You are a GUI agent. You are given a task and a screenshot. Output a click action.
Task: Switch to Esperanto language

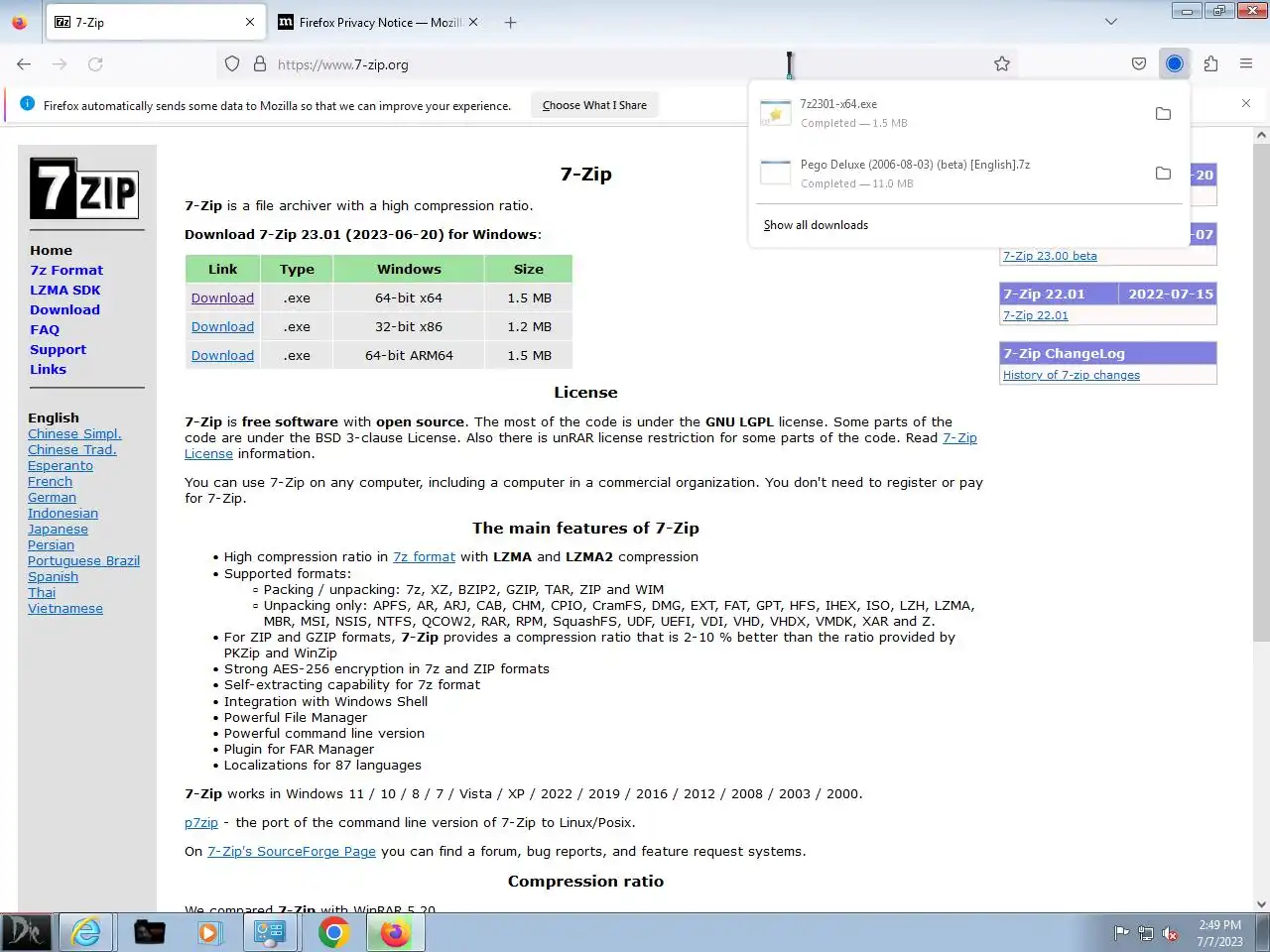click(61, 465)
